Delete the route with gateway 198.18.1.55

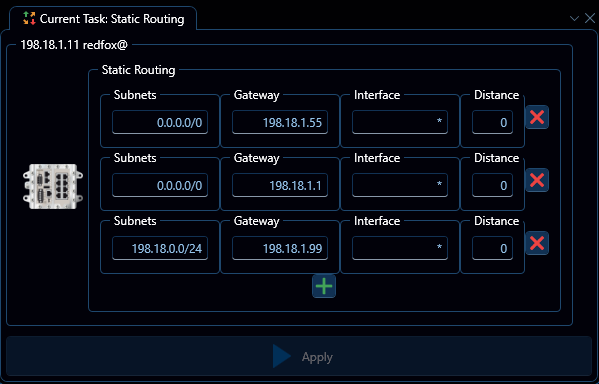(x=537, y=117)
